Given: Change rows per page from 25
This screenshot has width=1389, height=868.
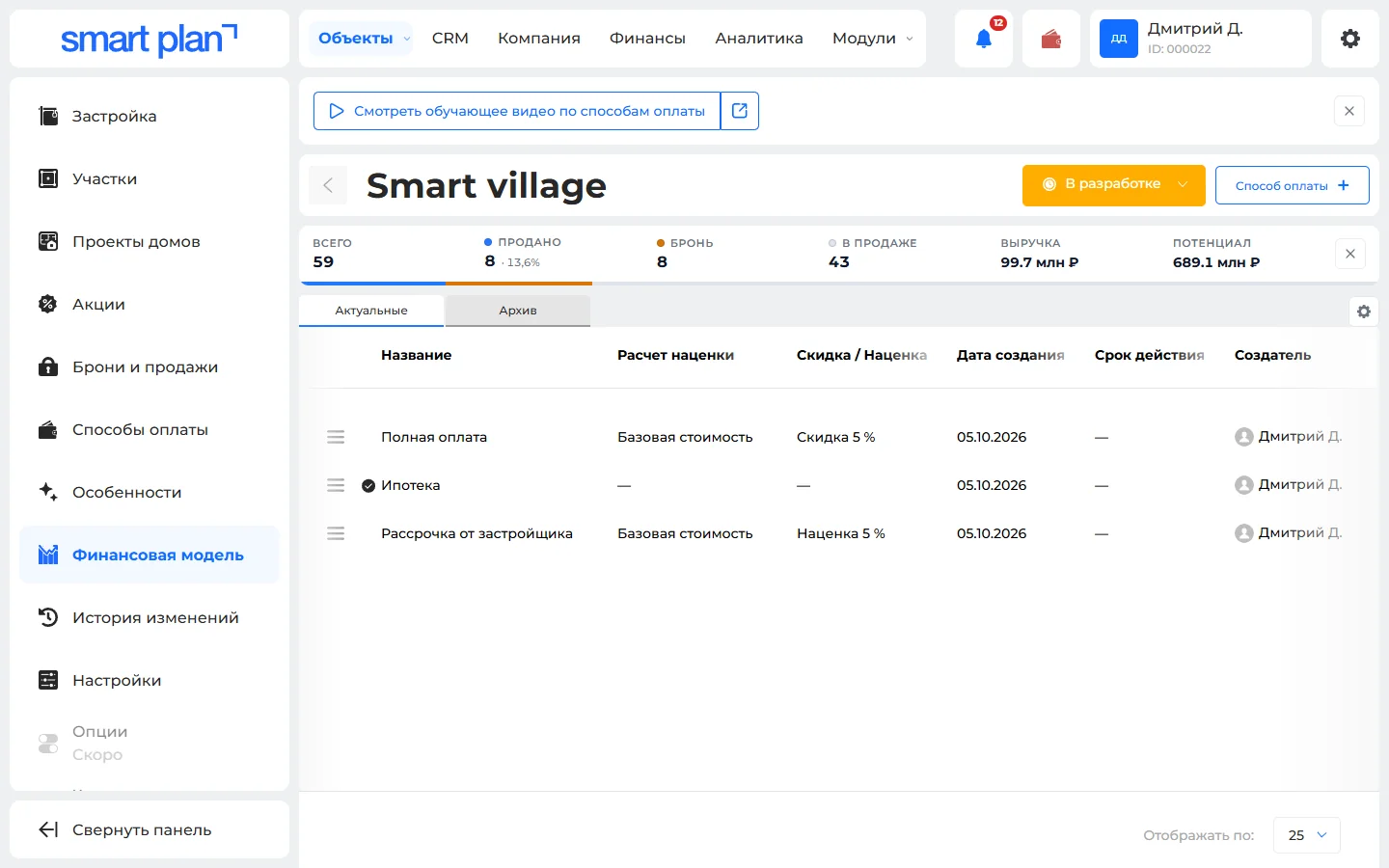Looking at the screenshot, I should click(1307, 835).
